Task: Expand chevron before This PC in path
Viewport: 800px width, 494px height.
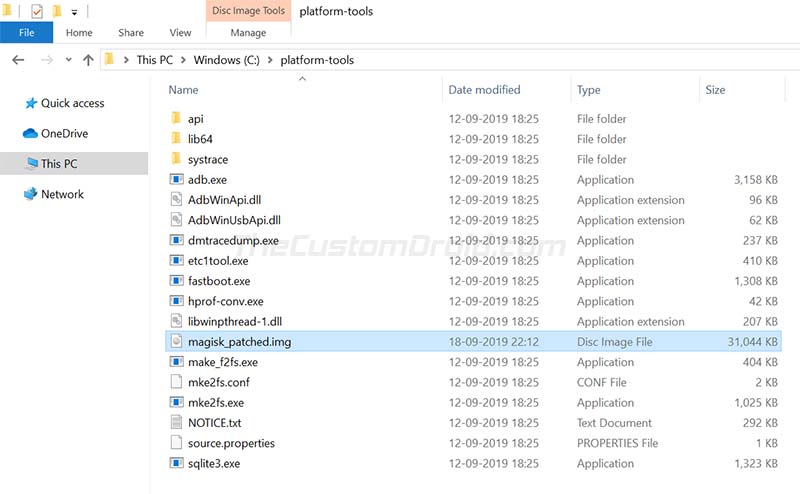Action: tap(126, 60)
